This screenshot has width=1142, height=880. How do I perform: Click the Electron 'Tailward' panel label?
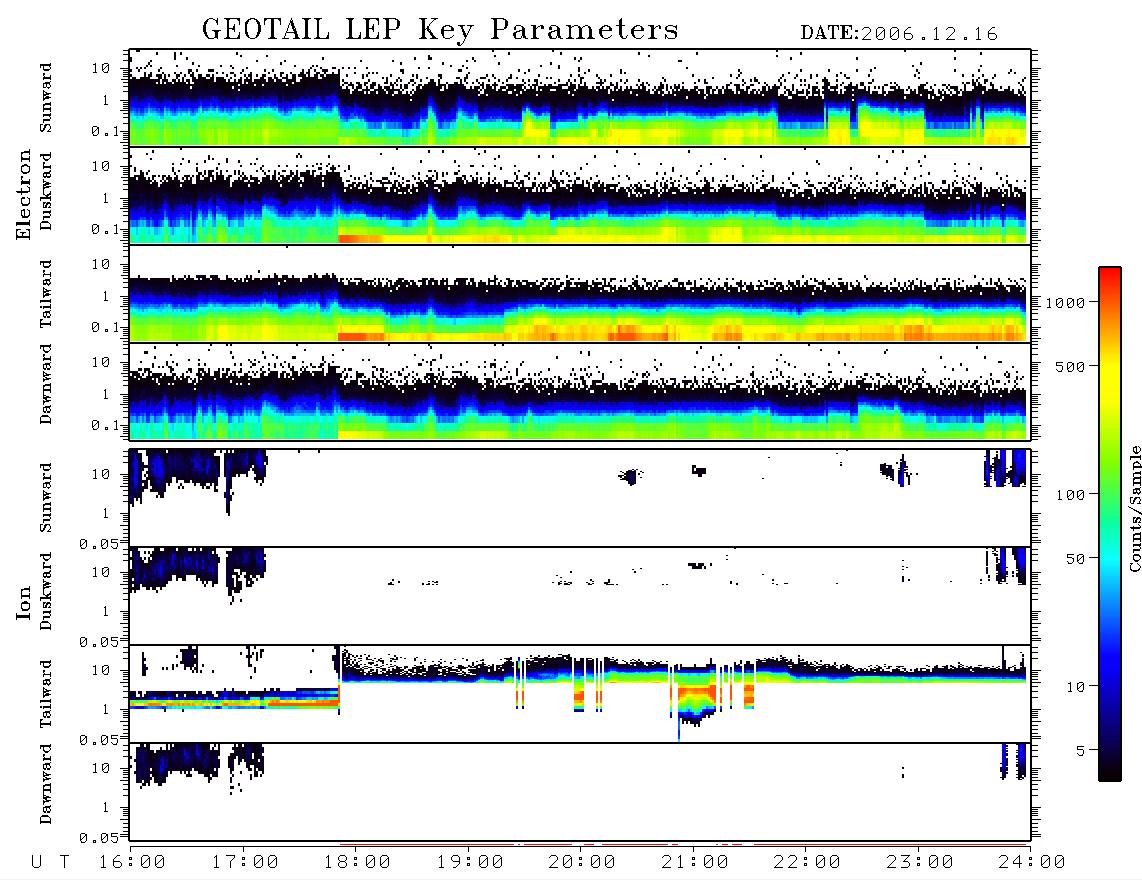(46, 294)
